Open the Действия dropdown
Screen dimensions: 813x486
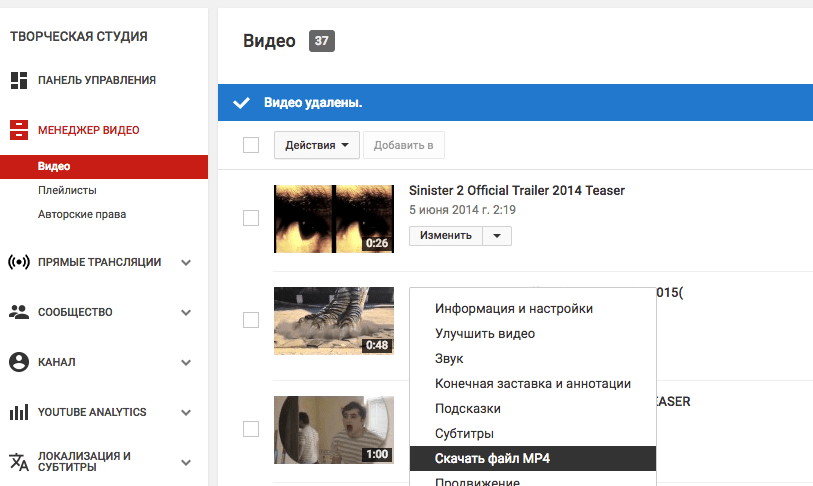pos(316,146)
